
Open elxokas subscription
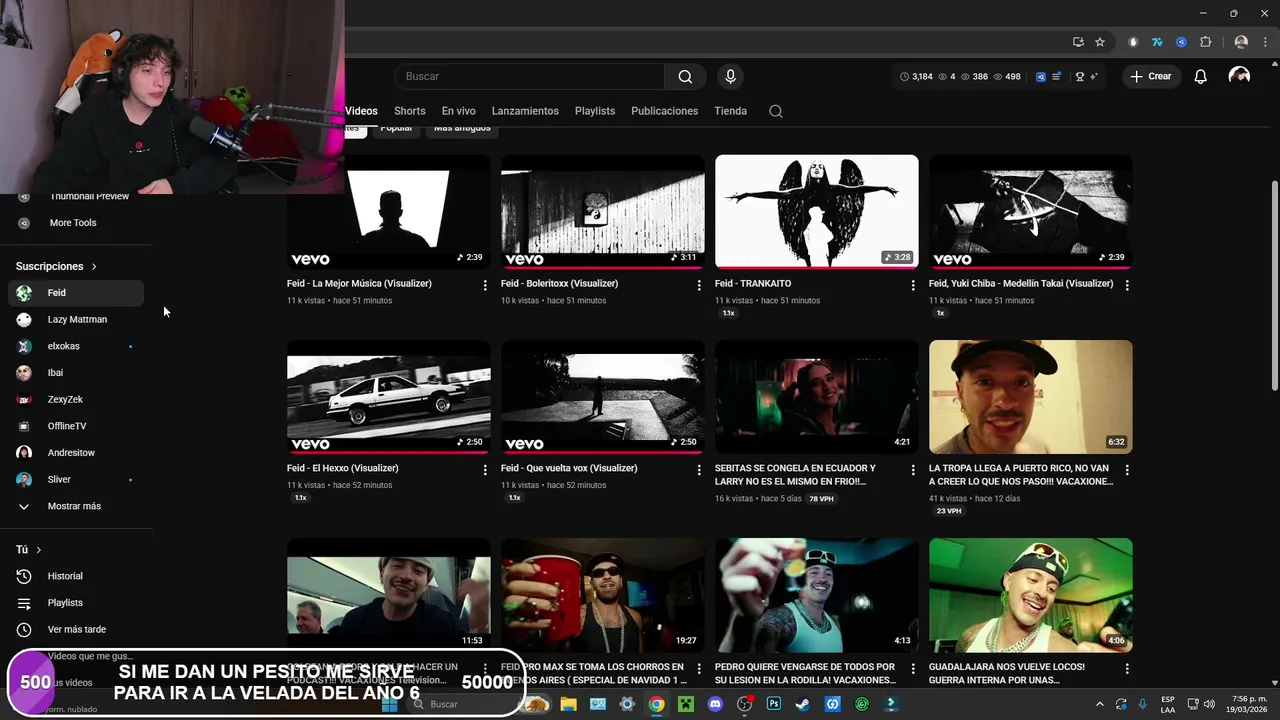75,346
